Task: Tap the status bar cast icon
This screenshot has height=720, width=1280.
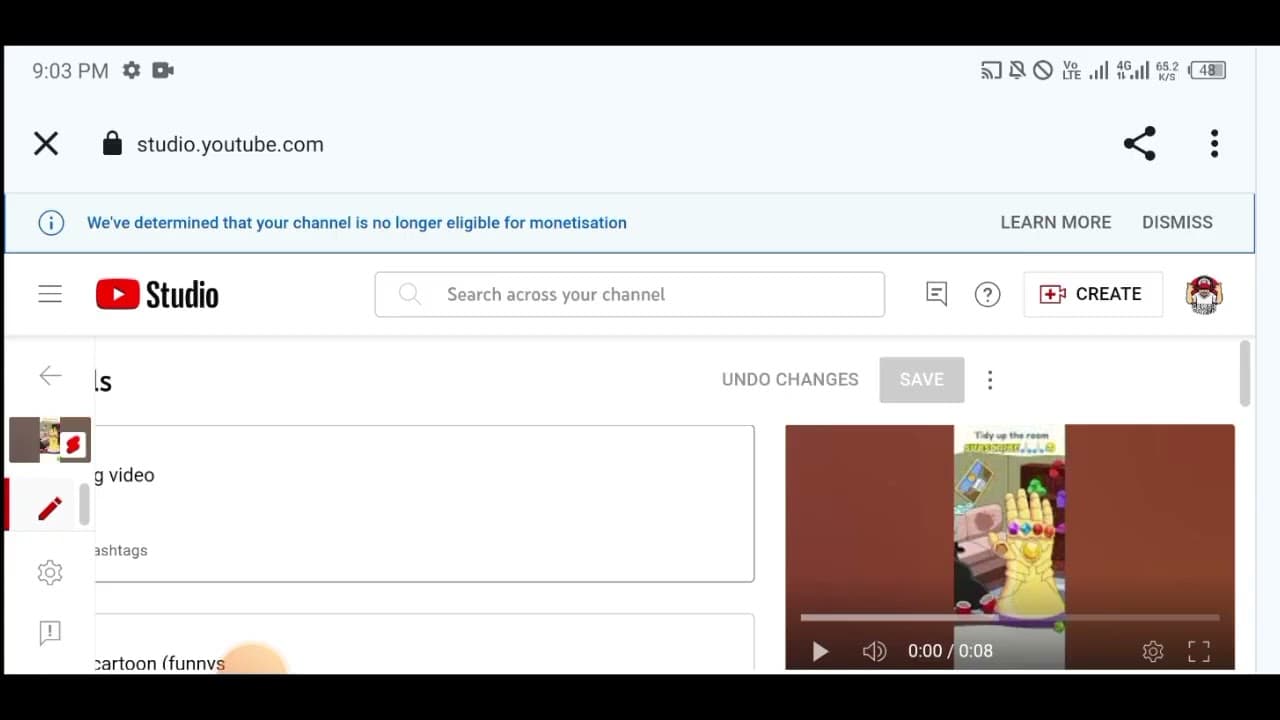Action: (x=991, y=70)
